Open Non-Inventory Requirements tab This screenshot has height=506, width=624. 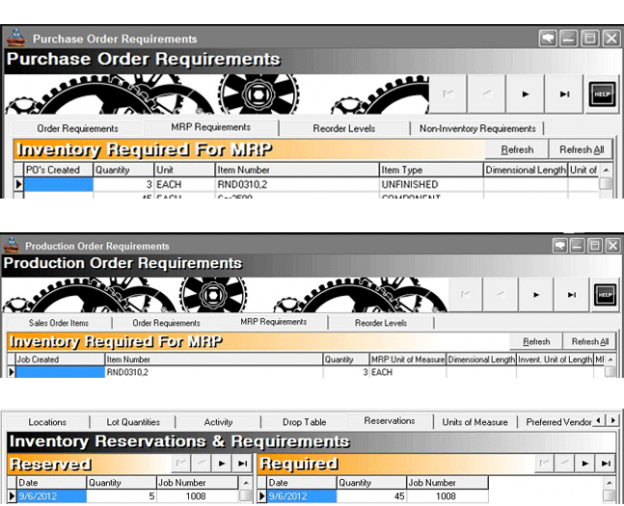(x=477, y=129)
